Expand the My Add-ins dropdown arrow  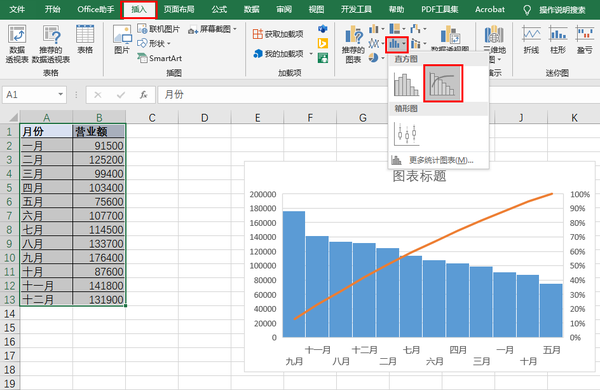pyautogui.click(x=311, y=54)
